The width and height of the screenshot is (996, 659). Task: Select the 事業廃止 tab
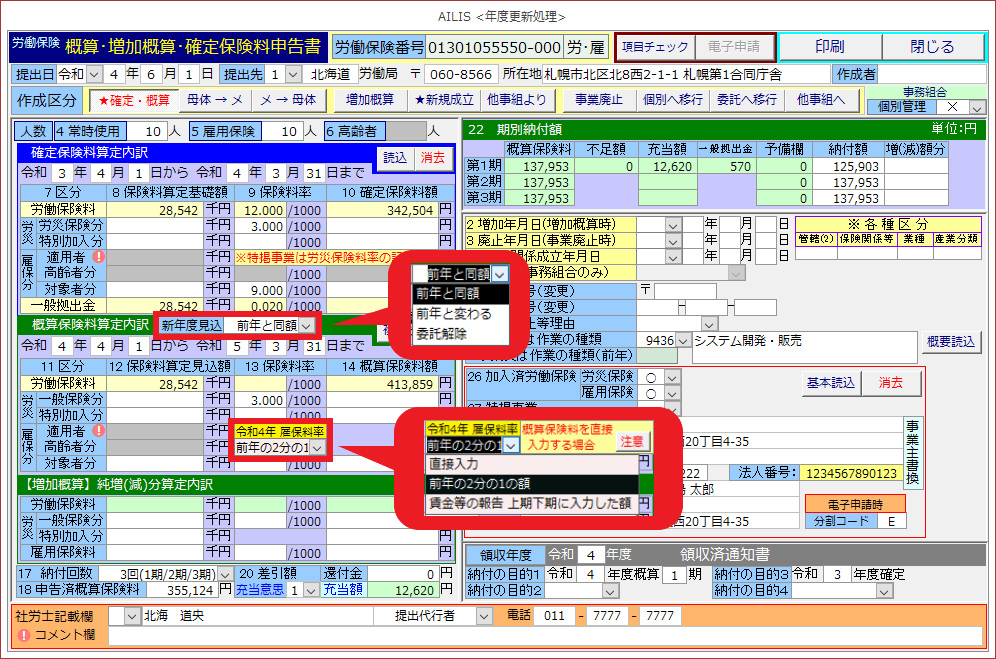point(598,100)
